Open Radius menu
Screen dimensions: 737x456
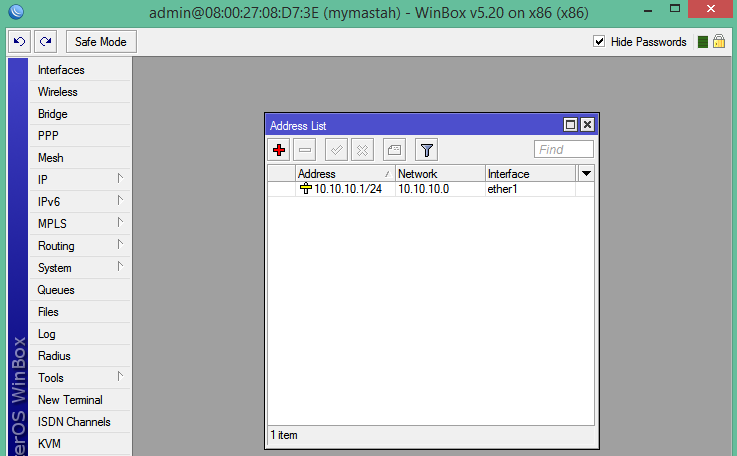(80, 356)
